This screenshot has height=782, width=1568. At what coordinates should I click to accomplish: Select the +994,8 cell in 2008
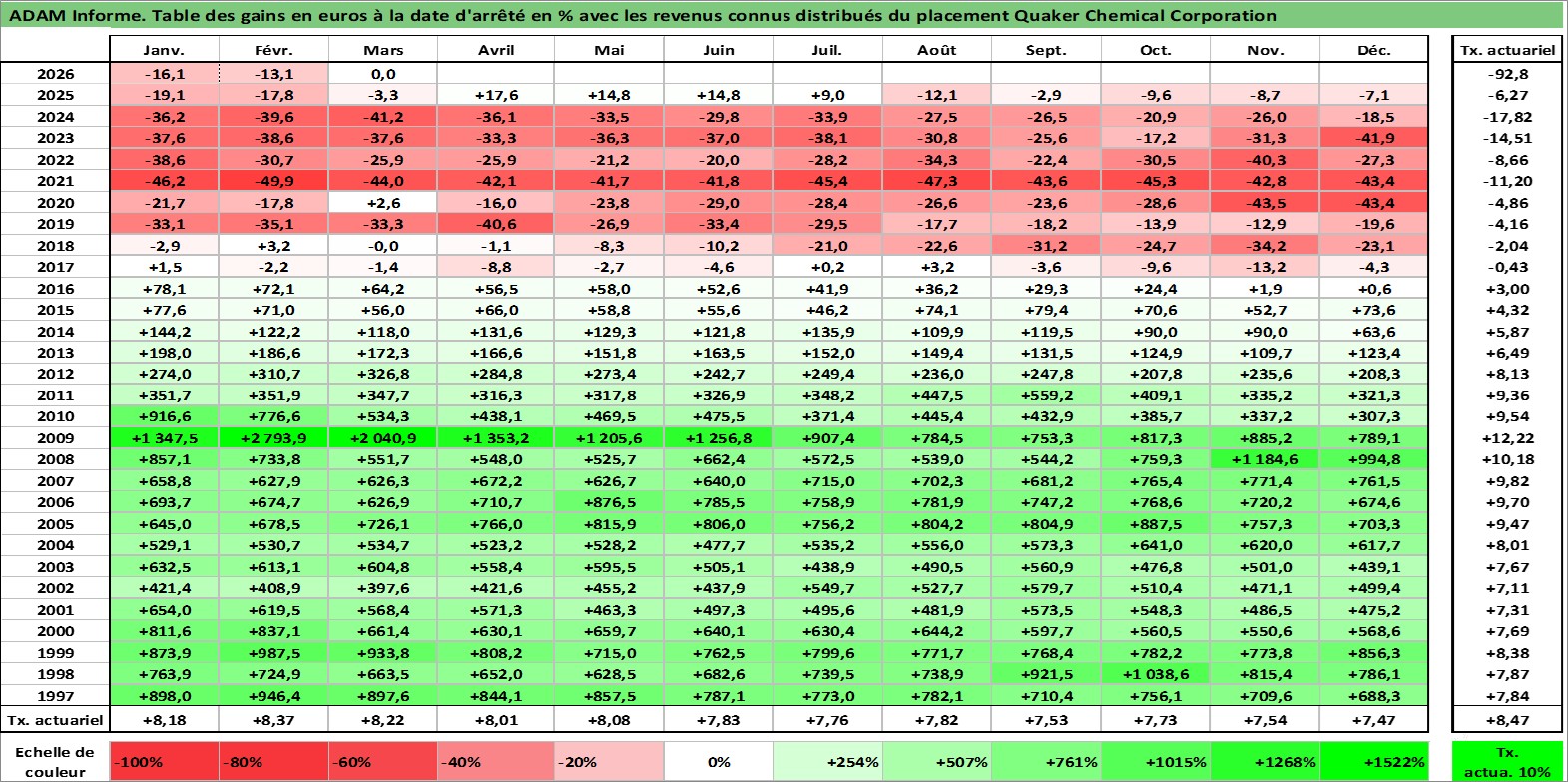click(1373, 459)
